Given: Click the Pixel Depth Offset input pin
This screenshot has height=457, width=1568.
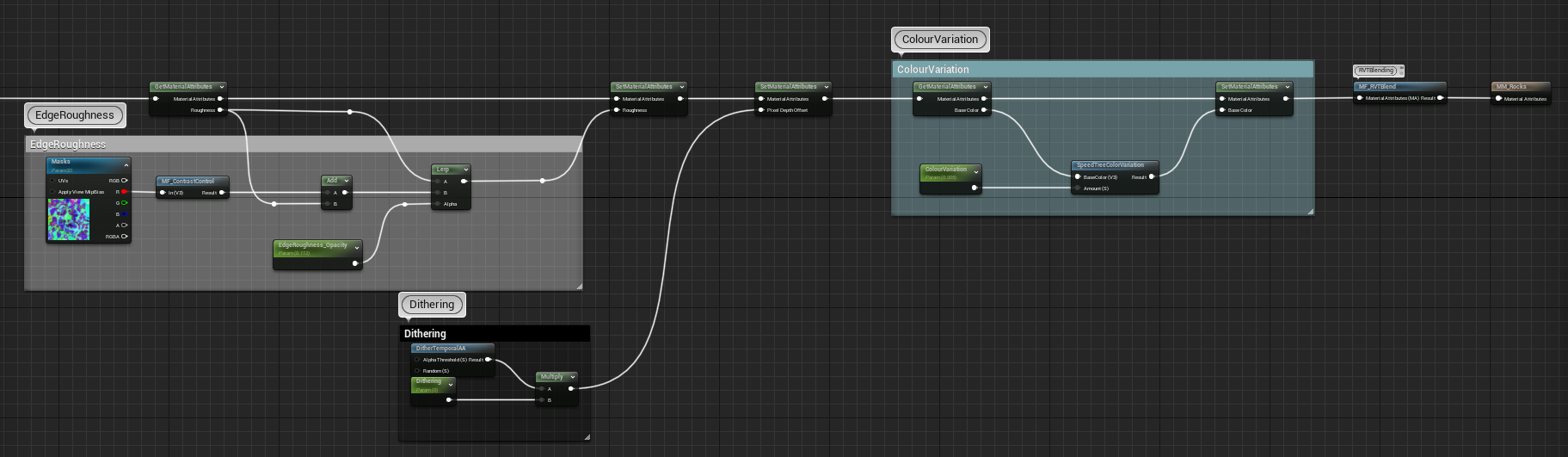Looking at the screenshot, I should point(761,110).
